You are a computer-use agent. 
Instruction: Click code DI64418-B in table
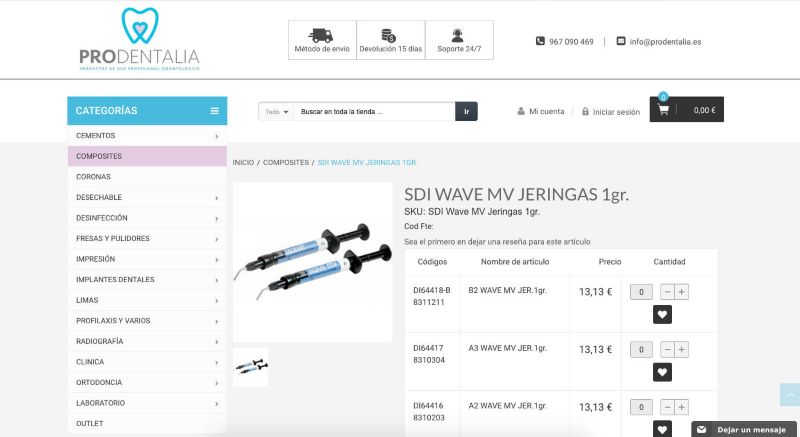[432, 290]
